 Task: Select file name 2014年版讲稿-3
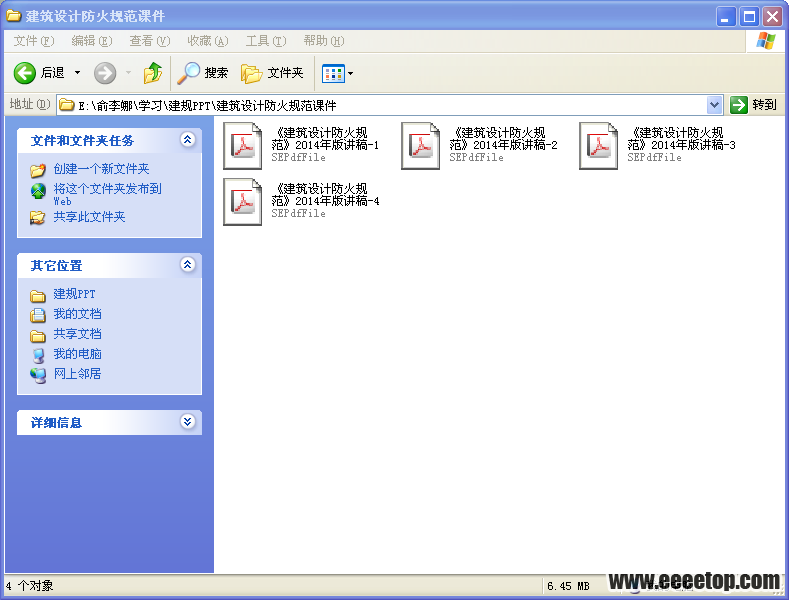pyautogui.click(x=681, y=139)
